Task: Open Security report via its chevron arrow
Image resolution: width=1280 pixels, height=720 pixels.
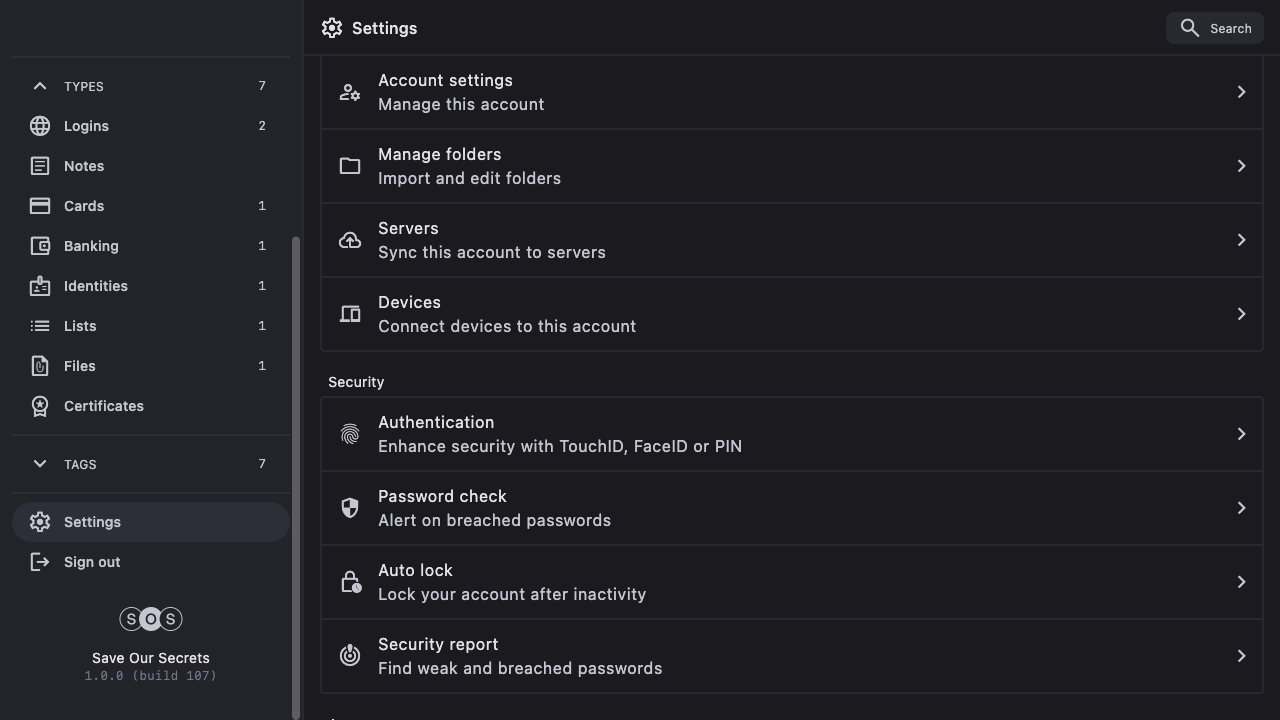Action: tap(1241, 656)
